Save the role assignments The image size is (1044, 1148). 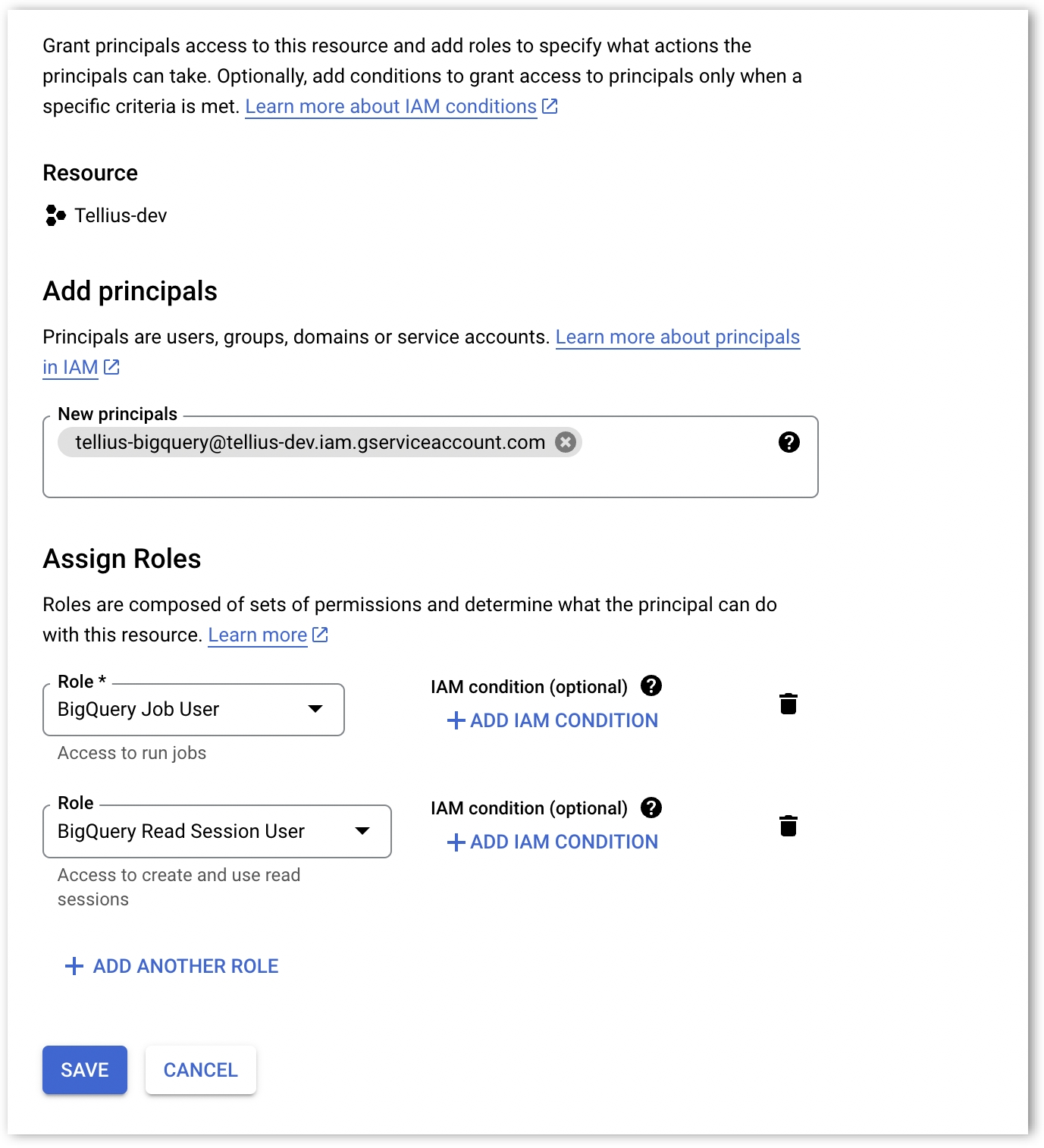pyautogui.click(x=85, y=1070)
